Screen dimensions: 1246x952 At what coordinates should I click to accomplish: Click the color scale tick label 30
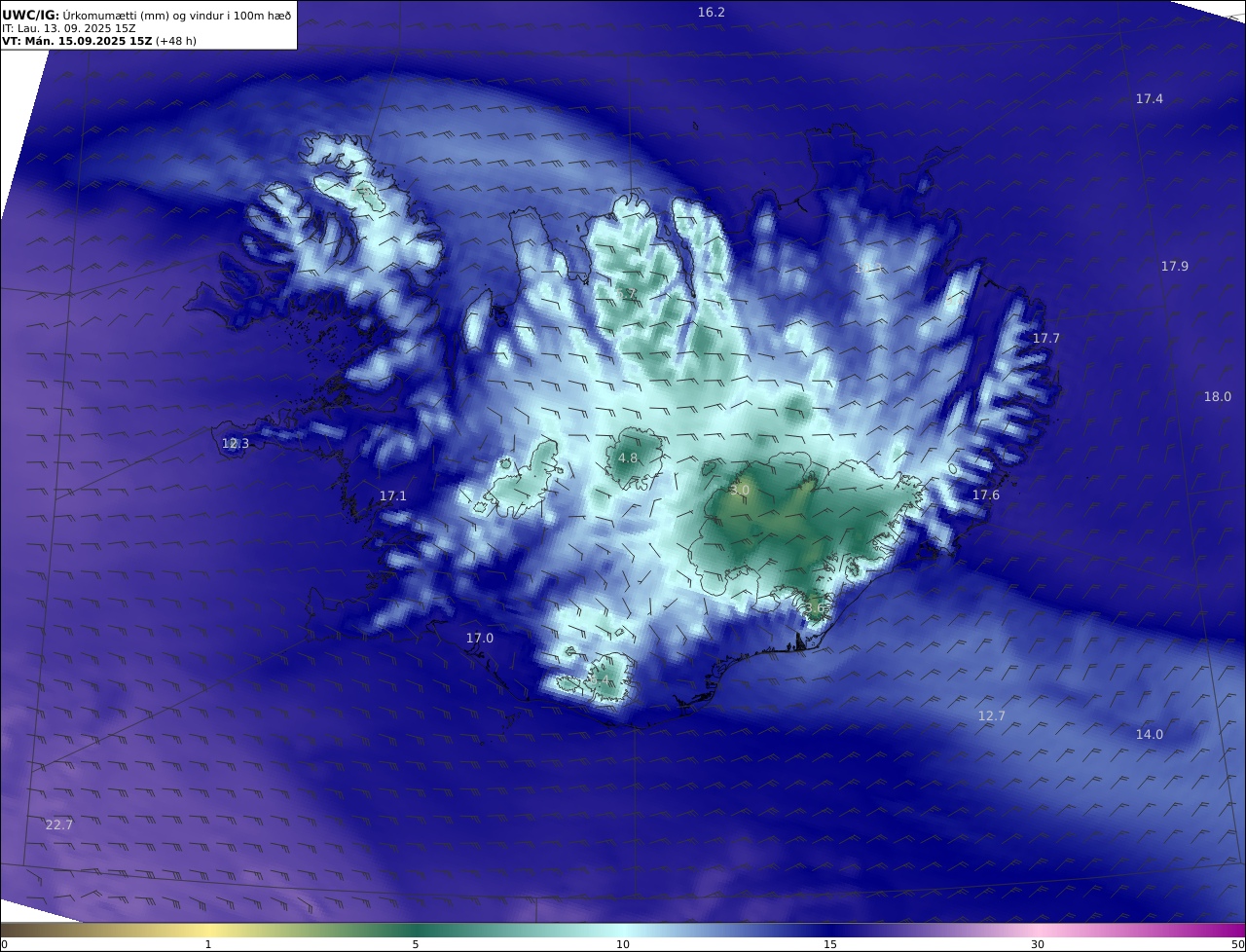(x=1038, y=944)
